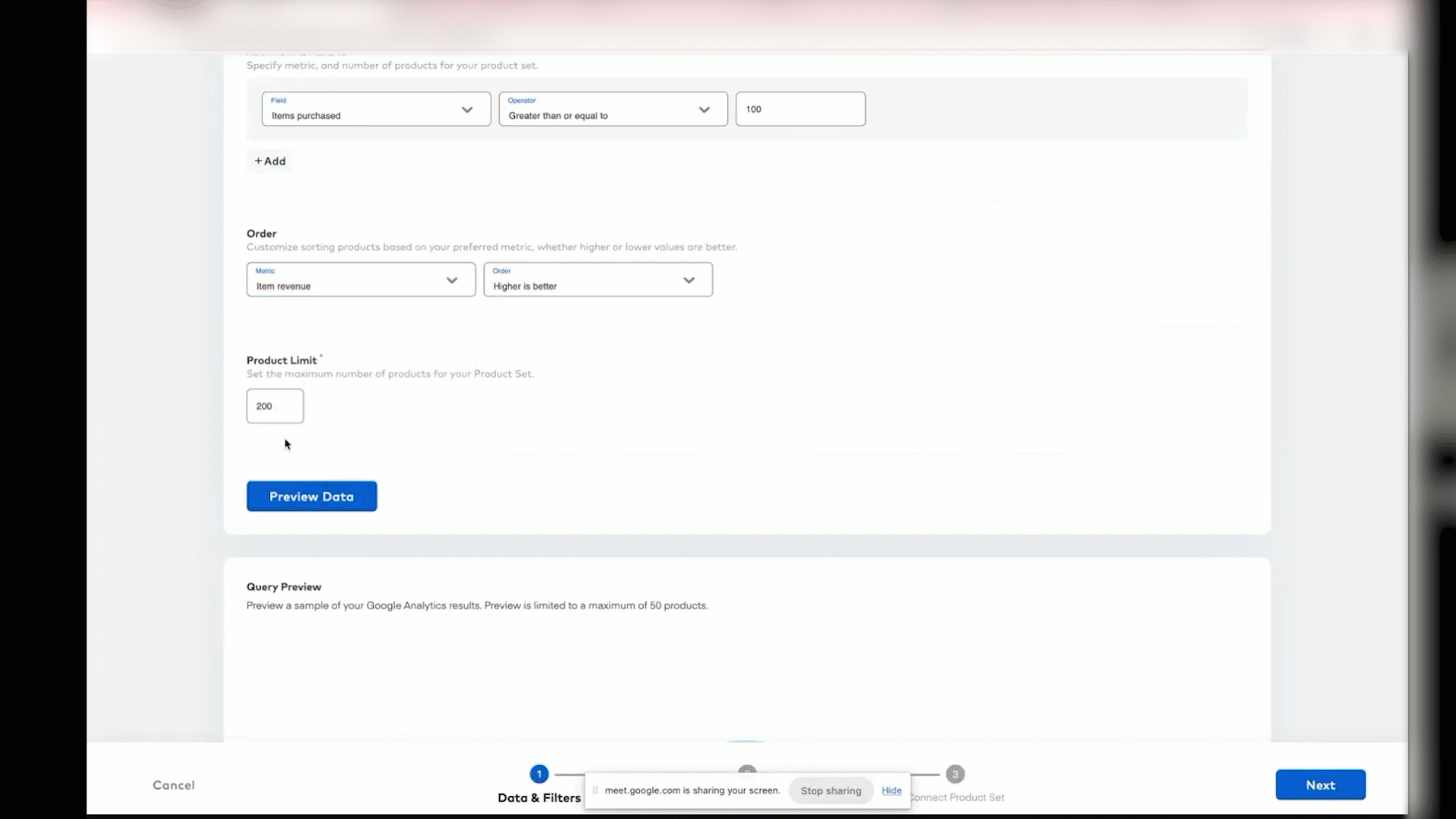
Task: Open the Field dropdown showing Items purchased
Action: (x=375, y=109)
